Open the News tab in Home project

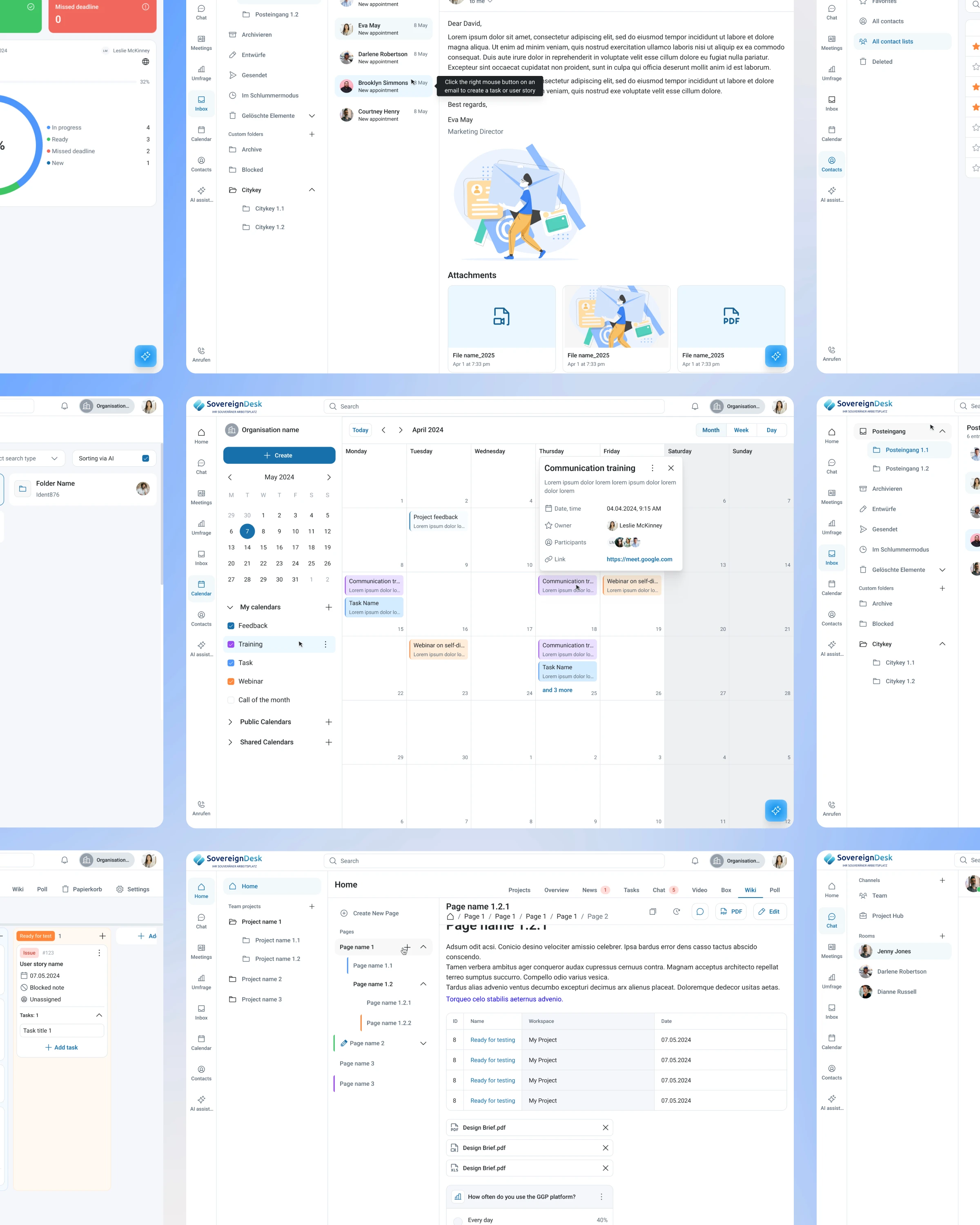pyautogui.click(x=589, y=890)
